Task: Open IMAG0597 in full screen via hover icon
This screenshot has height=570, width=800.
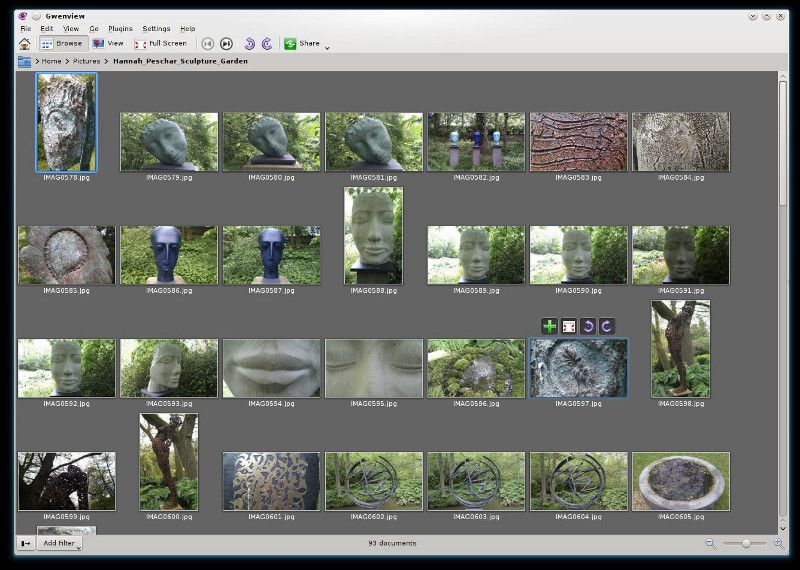Action: tap(568, 326)
